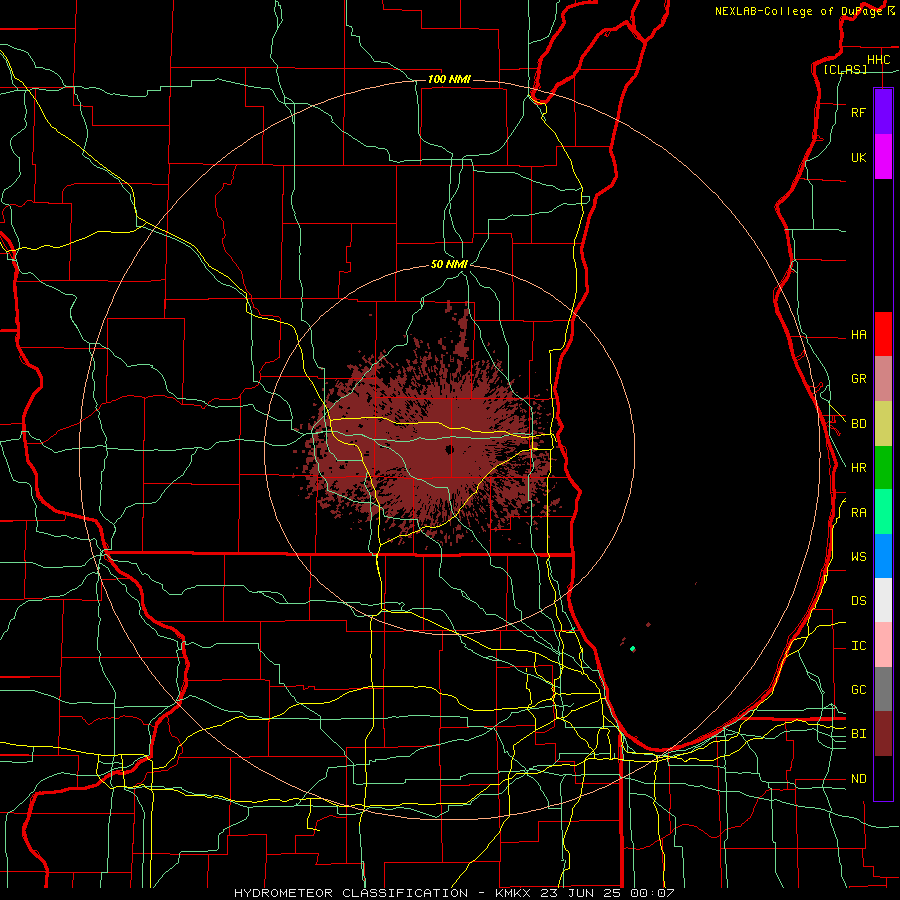900x900 pixels.
Task: Click the GR legend label
Action: 858,379
